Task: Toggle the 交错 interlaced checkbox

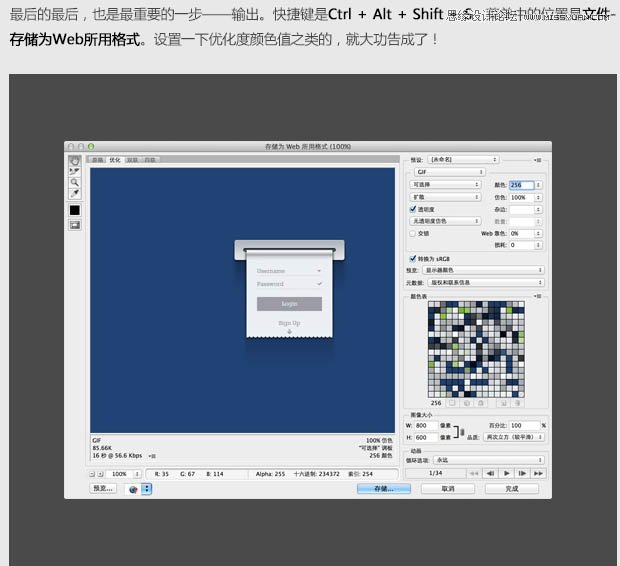Action: (413, 233)
